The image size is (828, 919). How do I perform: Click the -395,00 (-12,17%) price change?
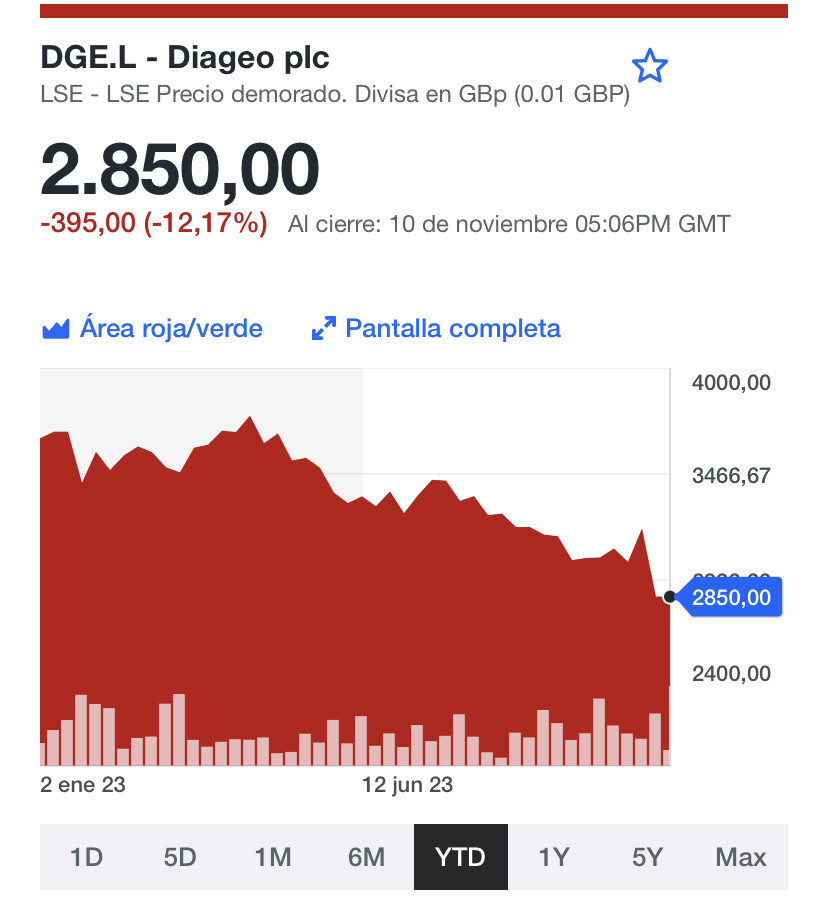click(154, 223)
